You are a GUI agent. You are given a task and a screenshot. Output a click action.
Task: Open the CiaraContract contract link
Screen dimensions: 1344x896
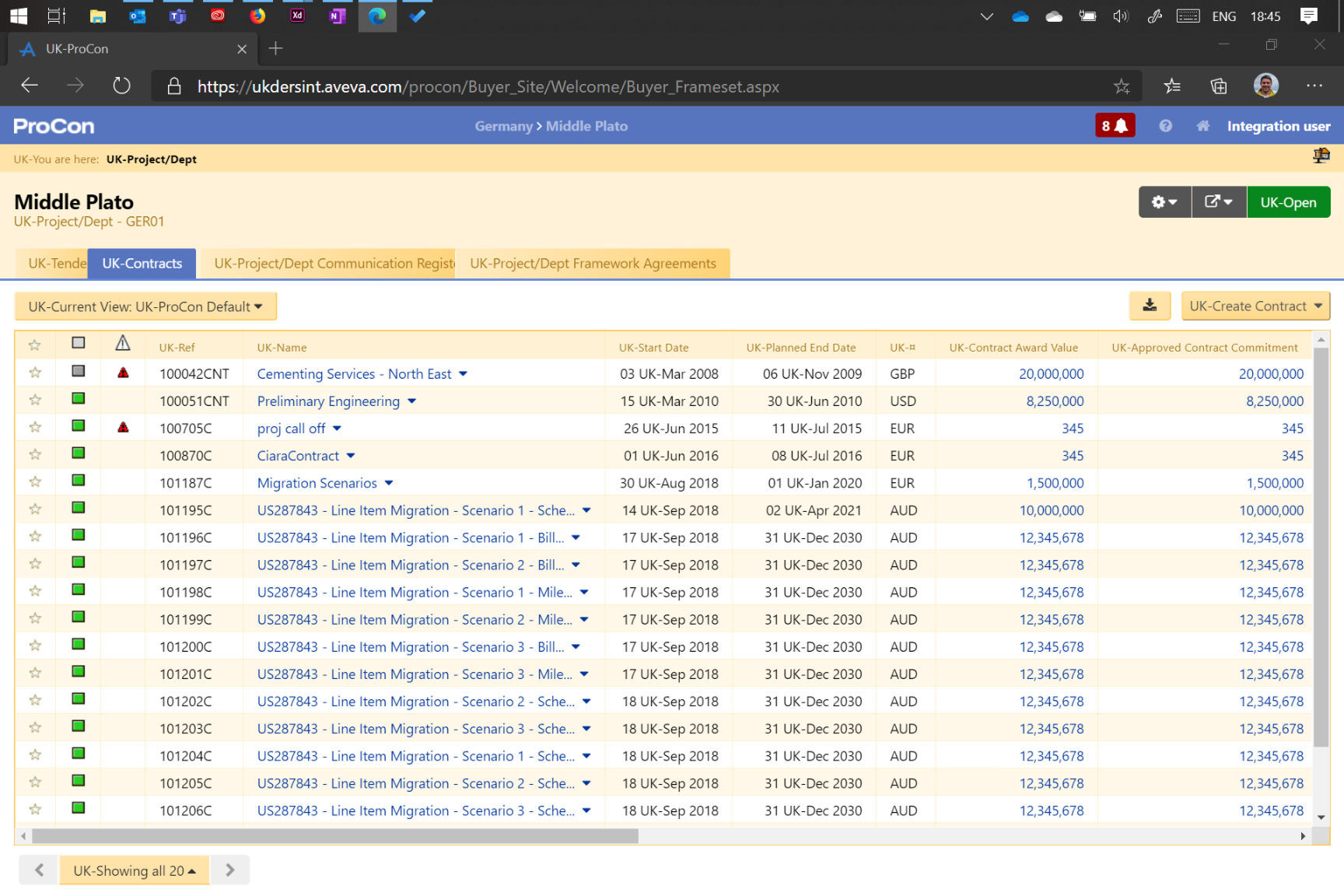tap(298, 456)
